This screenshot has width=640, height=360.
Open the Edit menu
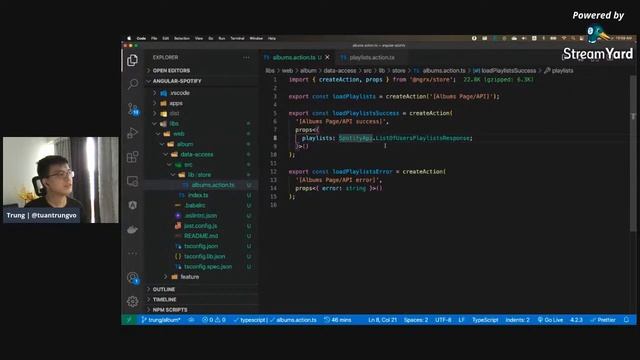(165, 38)
